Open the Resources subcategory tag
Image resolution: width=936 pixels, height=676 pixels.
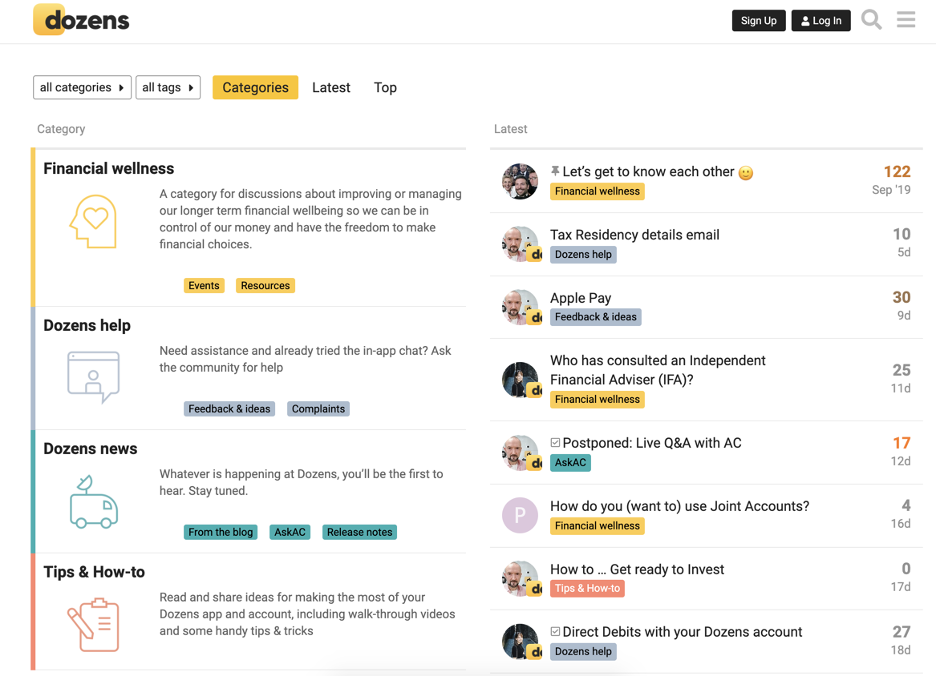click(x=265, y=285)
